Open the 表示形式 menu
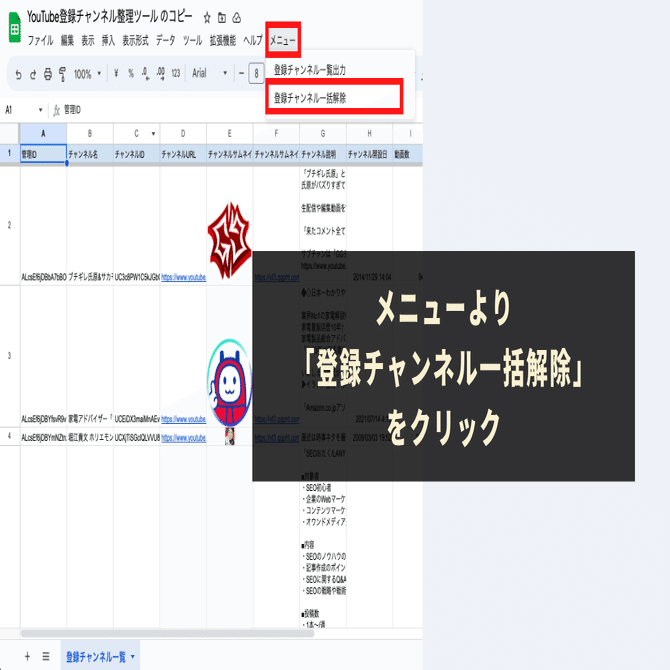Screen dimensions: 670x670 135,41
